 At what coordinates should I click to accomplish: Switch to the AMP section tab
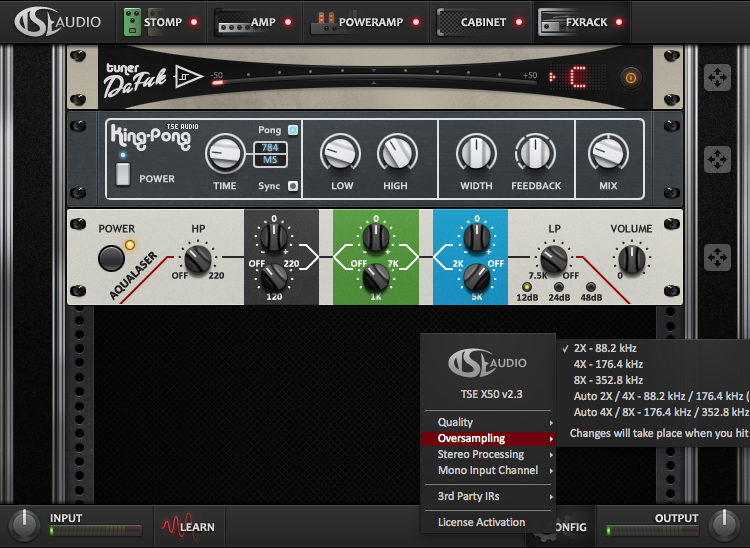coord(255,22)
